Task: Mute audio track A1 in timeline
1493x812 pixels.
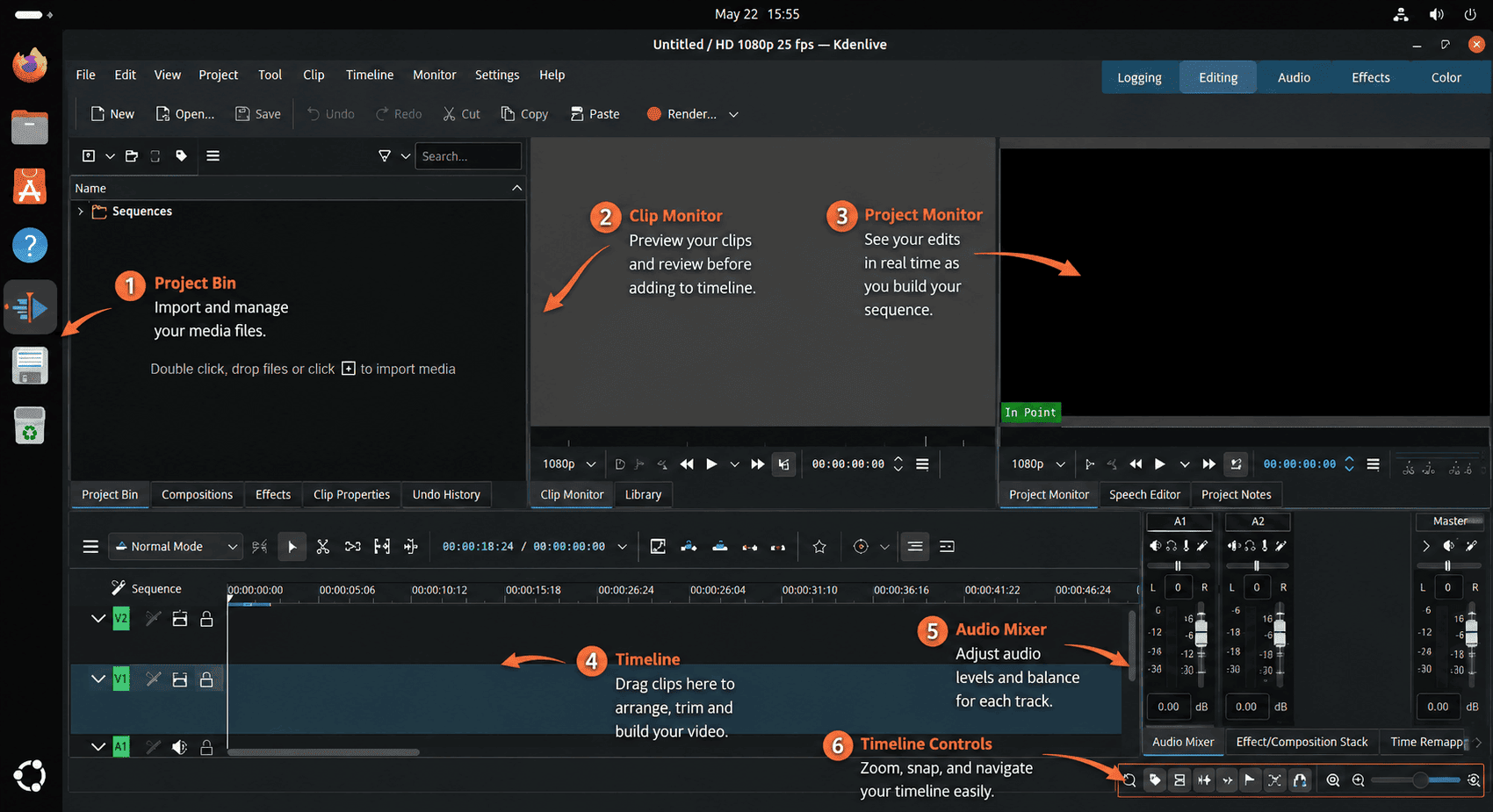Action: pos(179,747)
